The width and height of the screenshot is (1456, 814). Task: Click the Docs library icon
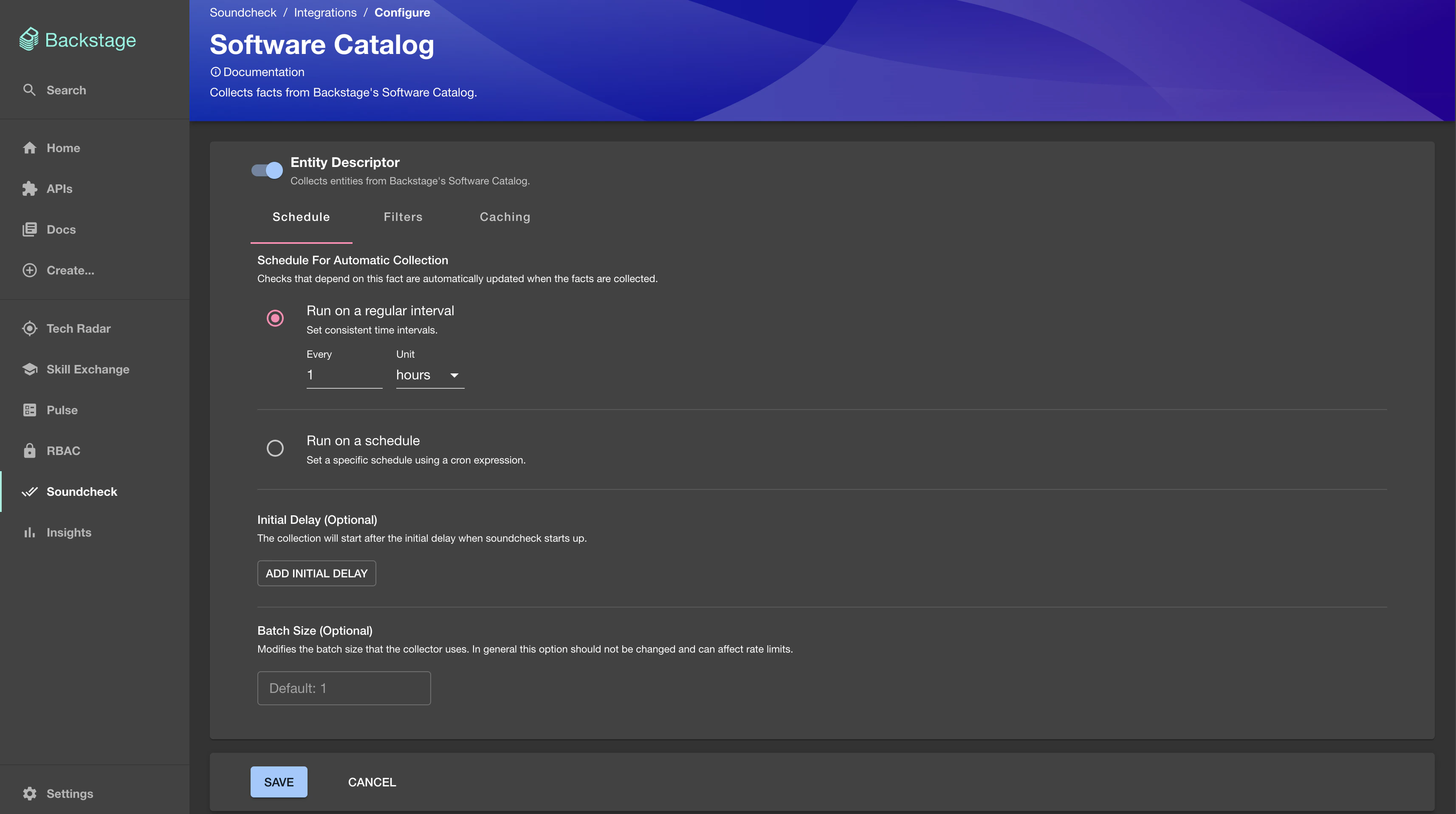pos(29,229)
